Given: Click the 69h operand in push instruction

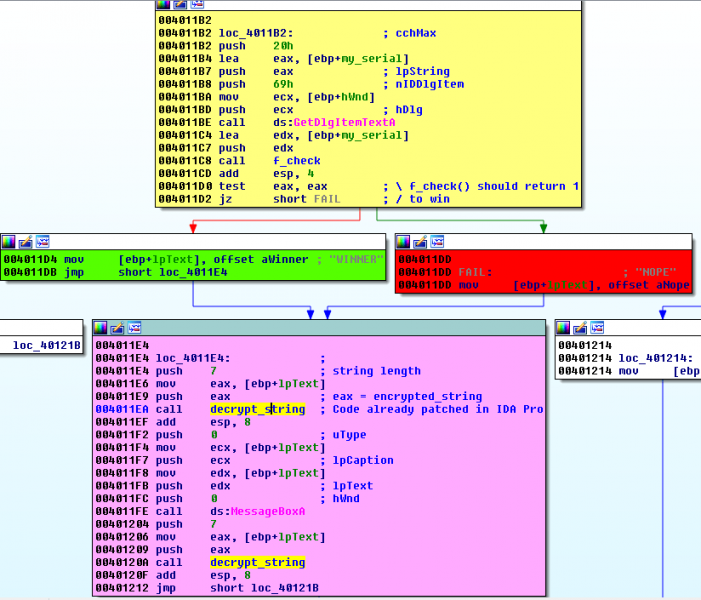Looking at the screenshot, I should (x=283, y=85).
